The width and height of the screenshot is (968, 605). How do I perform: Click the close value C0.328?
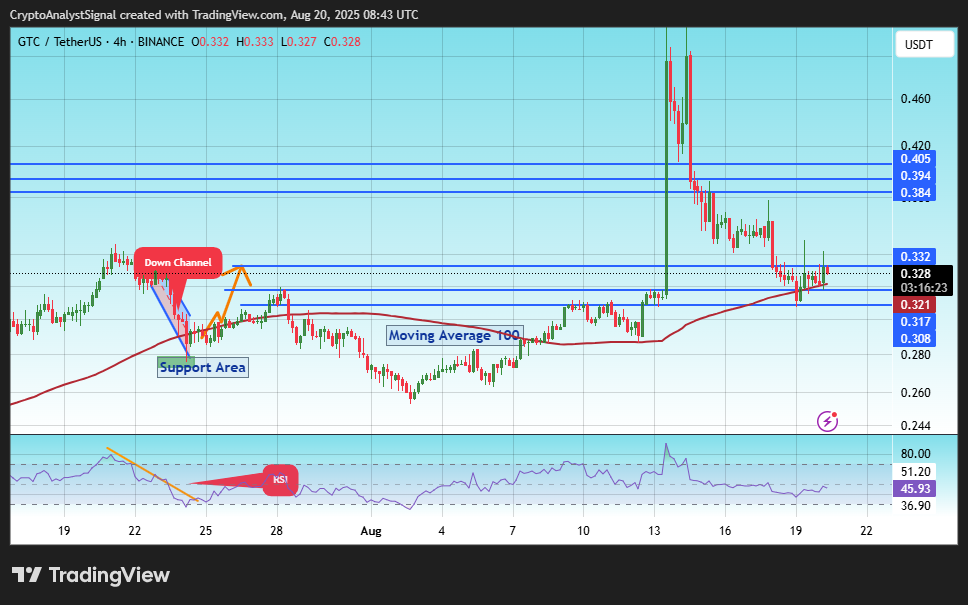point(342,42)
